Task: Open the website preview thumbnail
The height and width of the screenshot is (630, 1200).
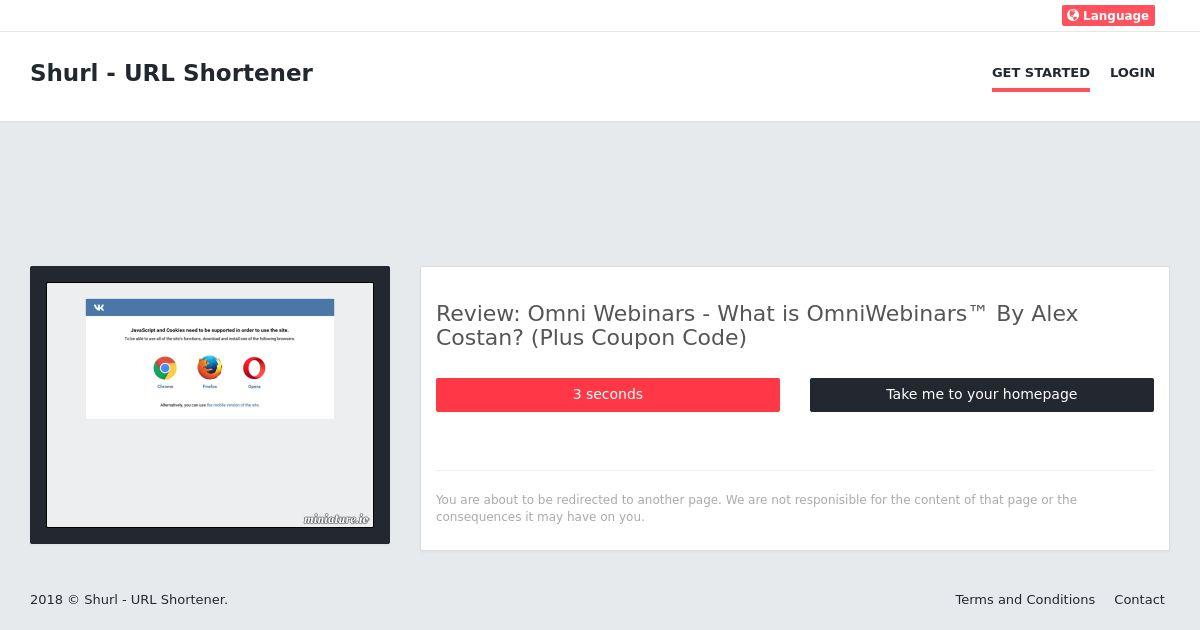Action: point(210,405)
